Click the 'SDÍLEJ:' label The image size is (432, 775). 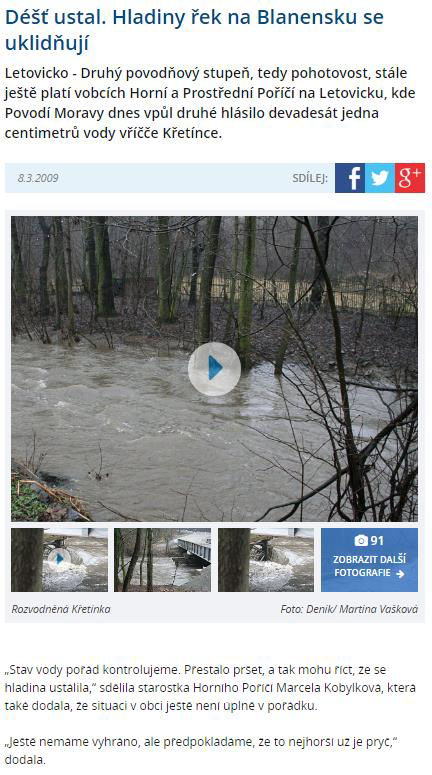click(310, 178)
